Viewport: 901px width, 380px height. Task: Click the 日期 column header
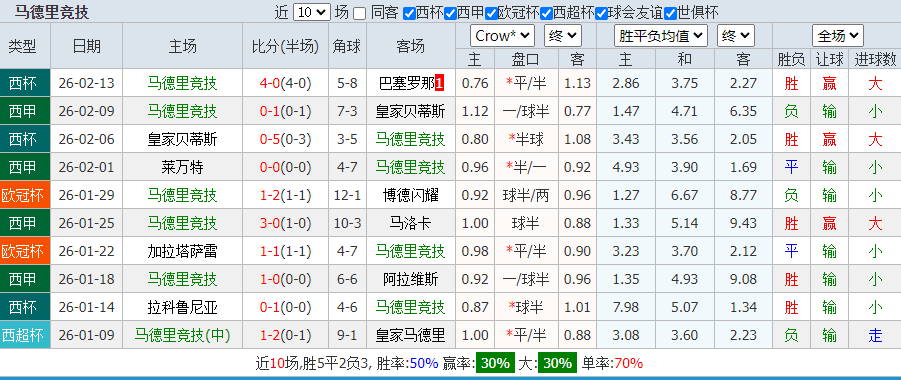(x=86, y=47)
